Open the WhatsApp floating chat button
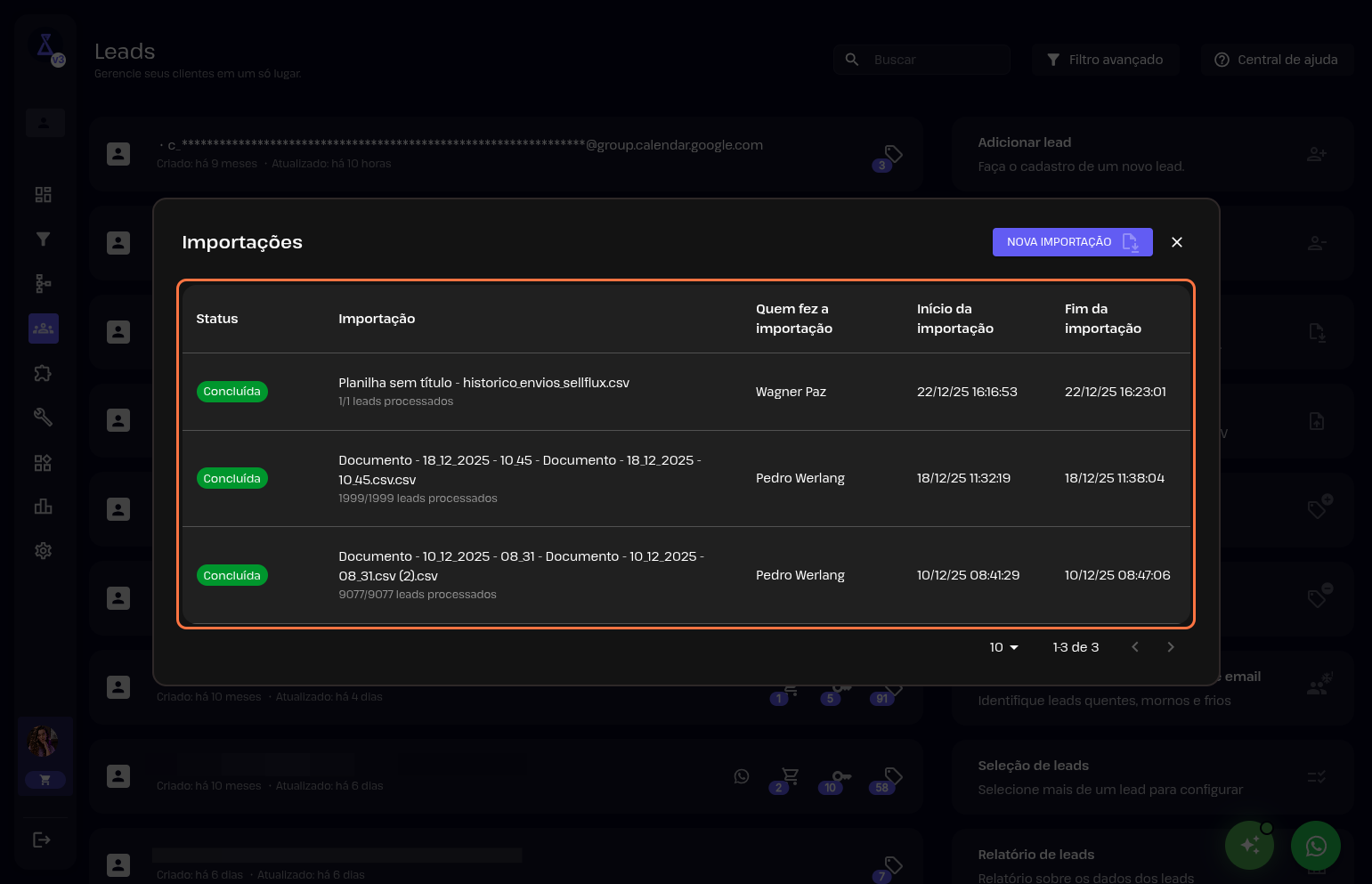This screenshot has height=884, width=1372. 1315,846
